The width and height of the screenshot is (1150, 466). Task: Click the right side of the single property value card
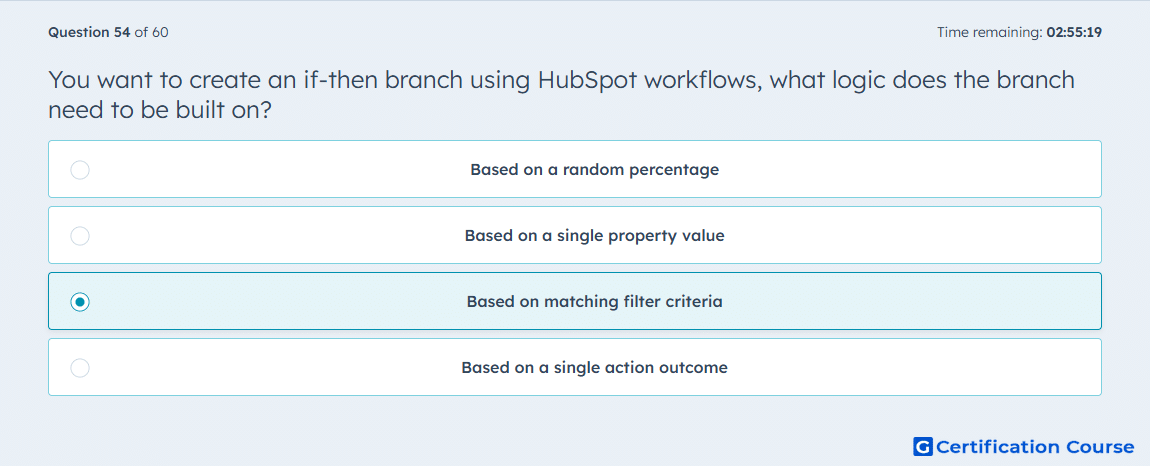click(953, 236)
